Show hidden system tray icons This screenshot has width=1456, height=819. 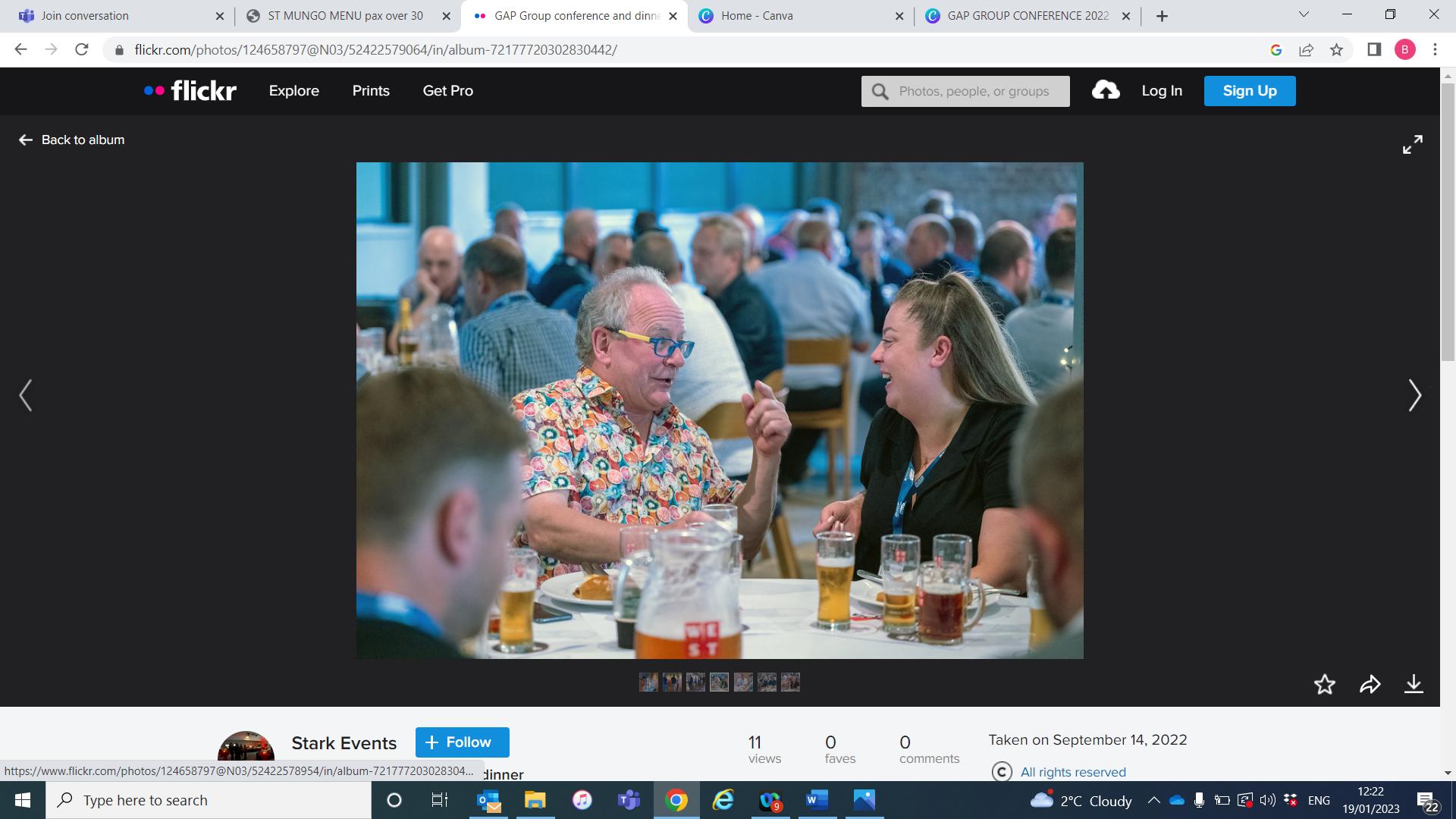[1153, 800]
